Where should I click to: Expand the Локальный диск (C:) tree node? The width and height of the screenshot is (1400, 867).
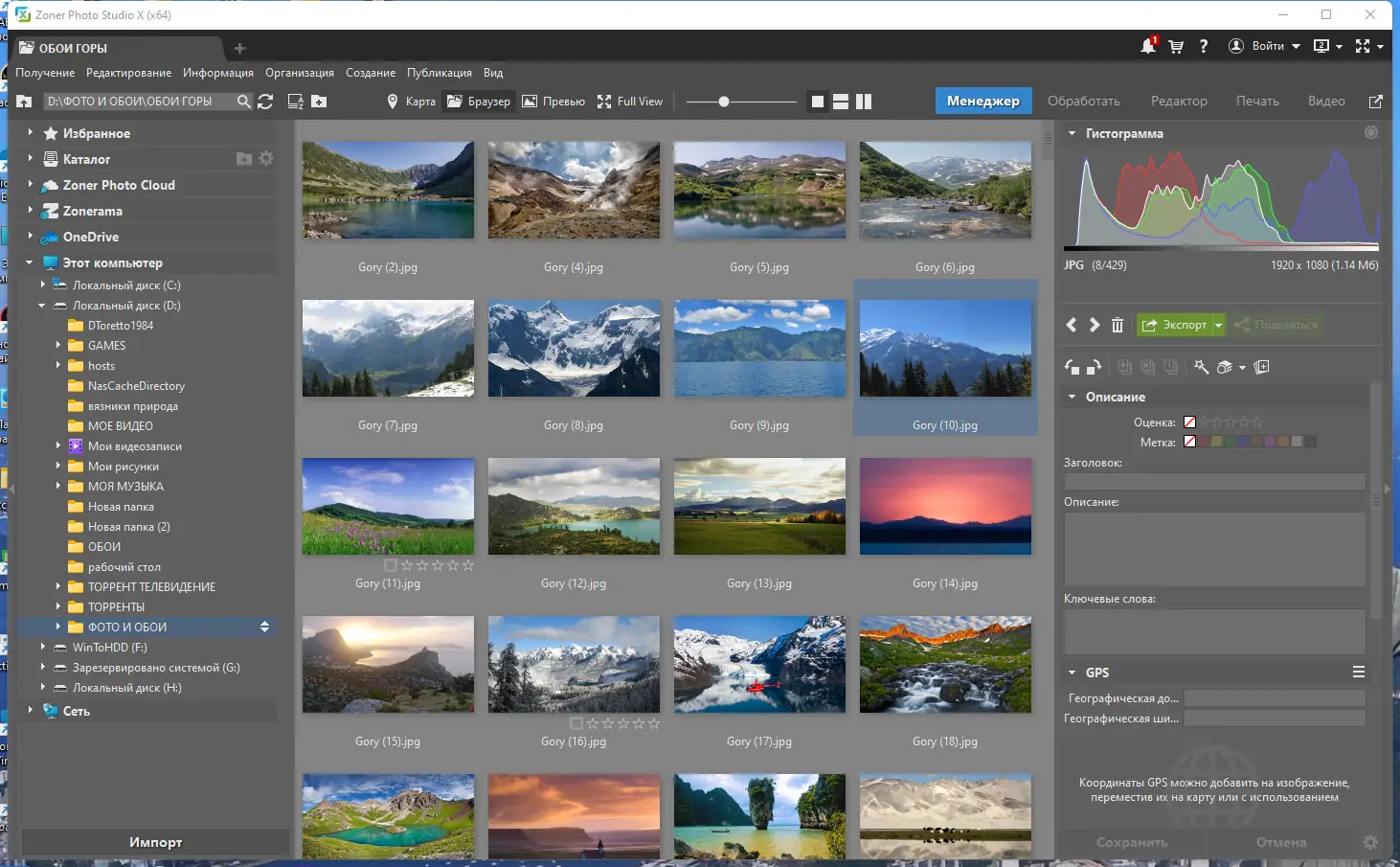(43, 285)
